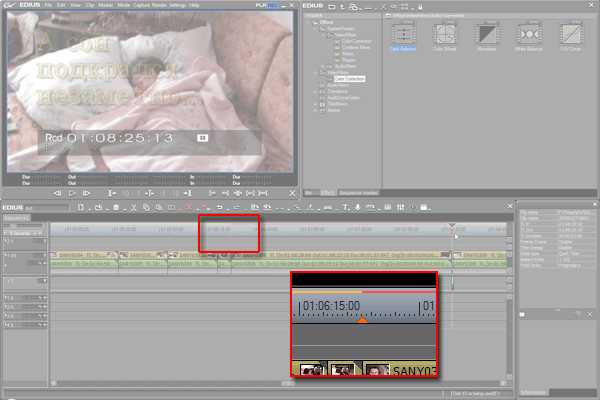Click the open project icon in timeline toolbar
Screen dimensions: 600x400
point(98,207)
